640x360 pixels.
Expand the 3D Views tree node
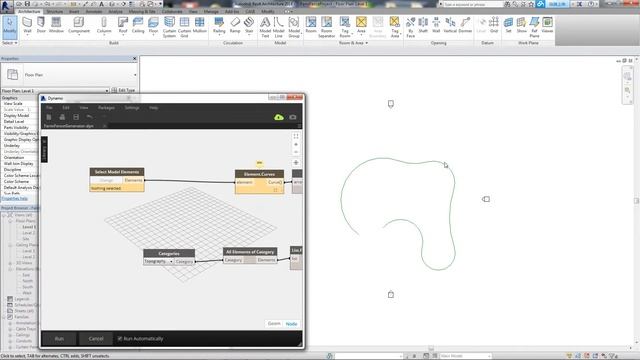pyautogui.click(x=10, y=263)
